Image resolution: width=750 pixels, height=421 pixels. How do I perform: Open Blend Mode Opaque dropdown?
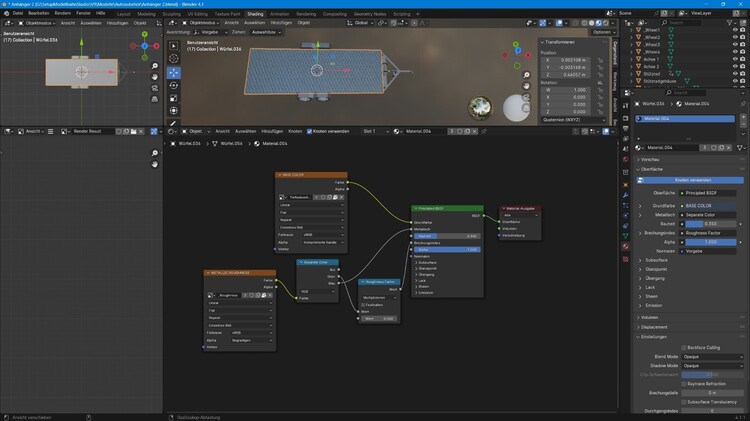pos(712,357)
